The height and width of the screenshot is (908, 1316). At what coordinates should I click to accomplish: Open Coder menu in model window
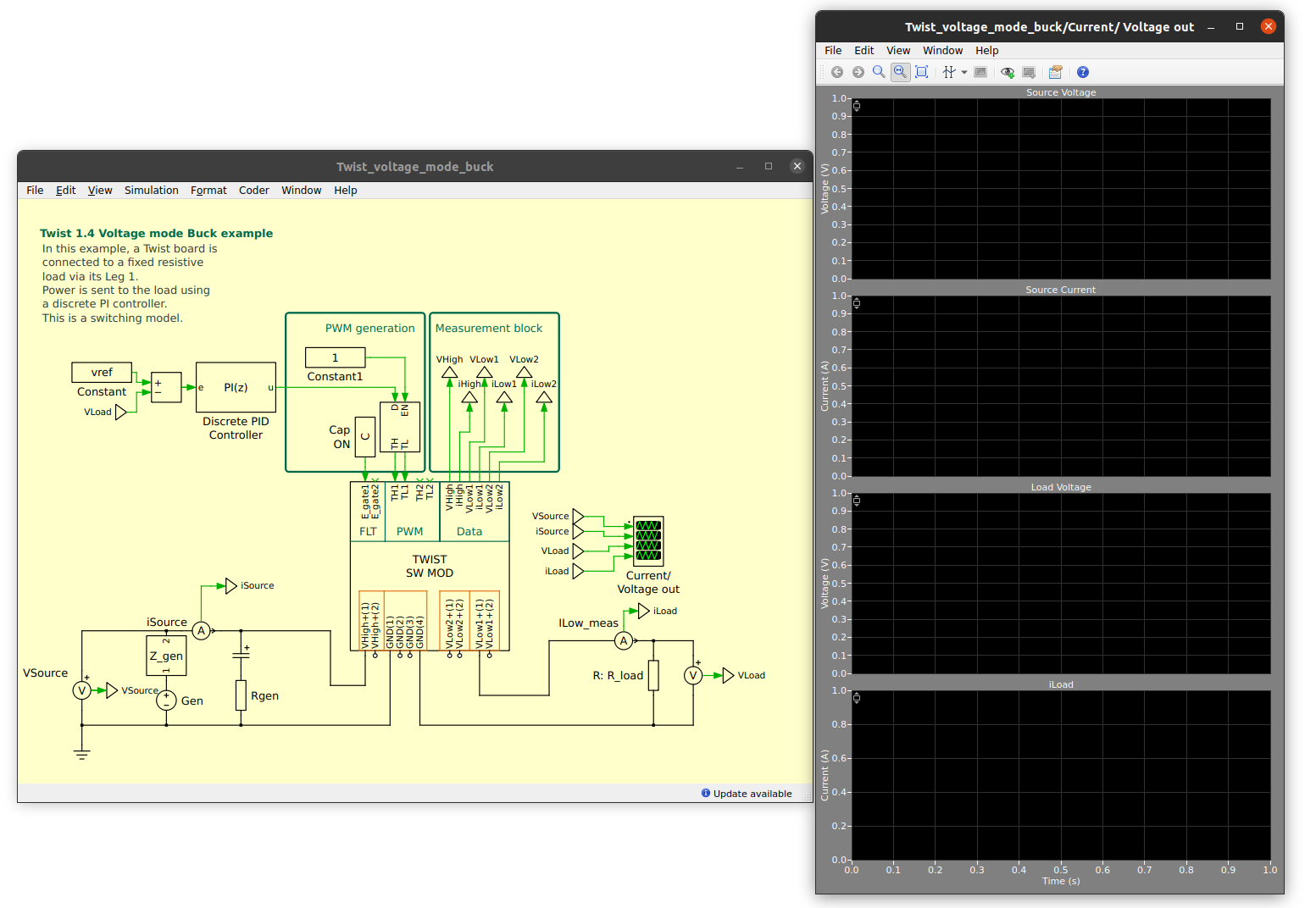click(x=253, y=190)
